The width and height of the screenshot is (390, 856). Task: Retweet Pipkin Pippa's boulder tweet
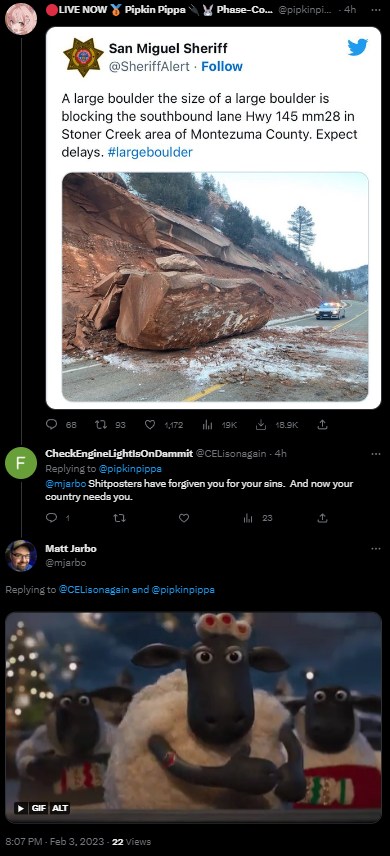[x=101, y=424]
